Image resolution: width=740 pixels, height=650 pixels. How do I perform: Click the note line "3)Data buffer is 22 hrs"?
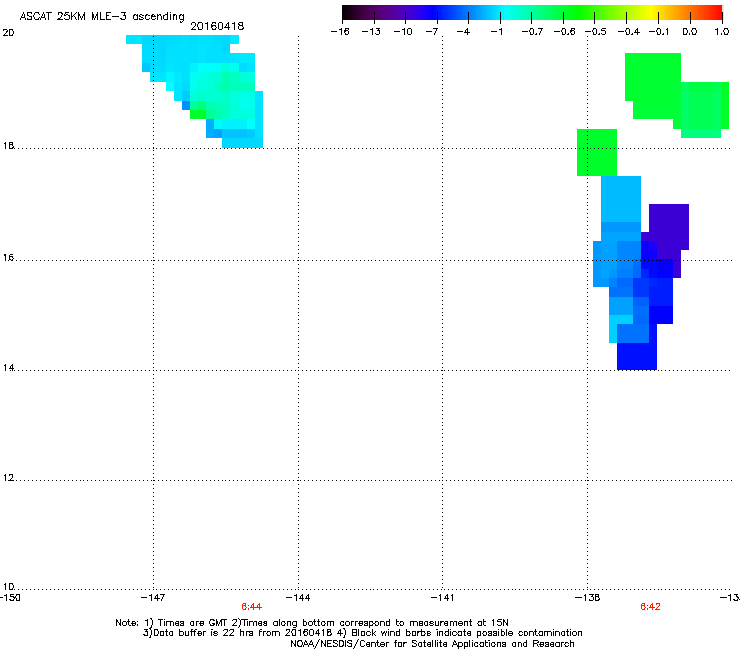pos(362,633)
